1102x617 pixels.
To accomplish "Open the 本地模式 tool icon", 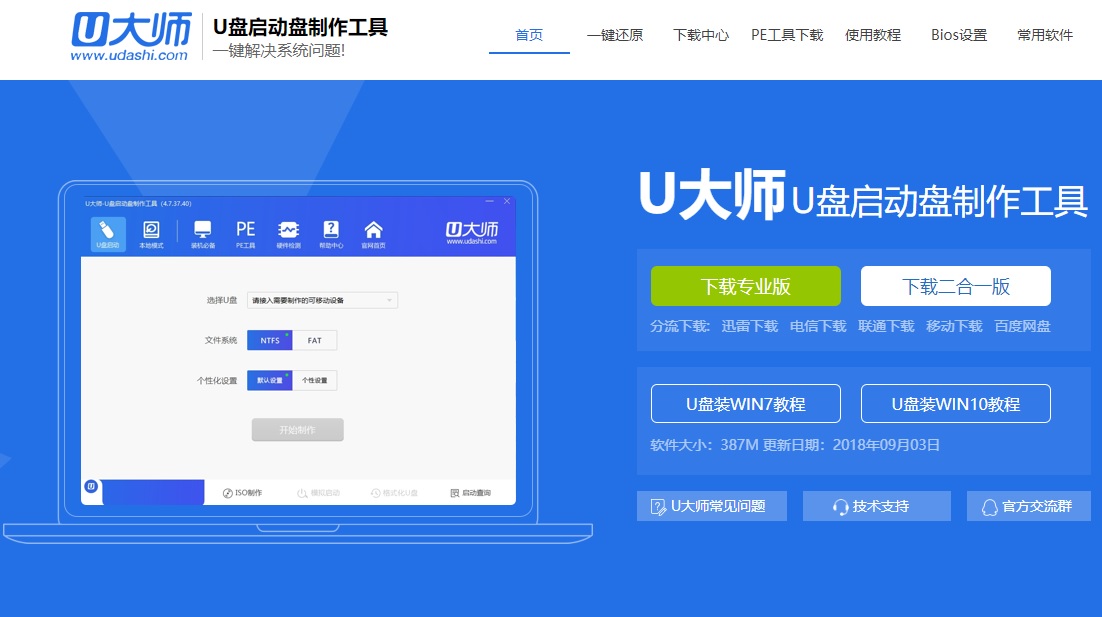I will (x=151, y=234).
